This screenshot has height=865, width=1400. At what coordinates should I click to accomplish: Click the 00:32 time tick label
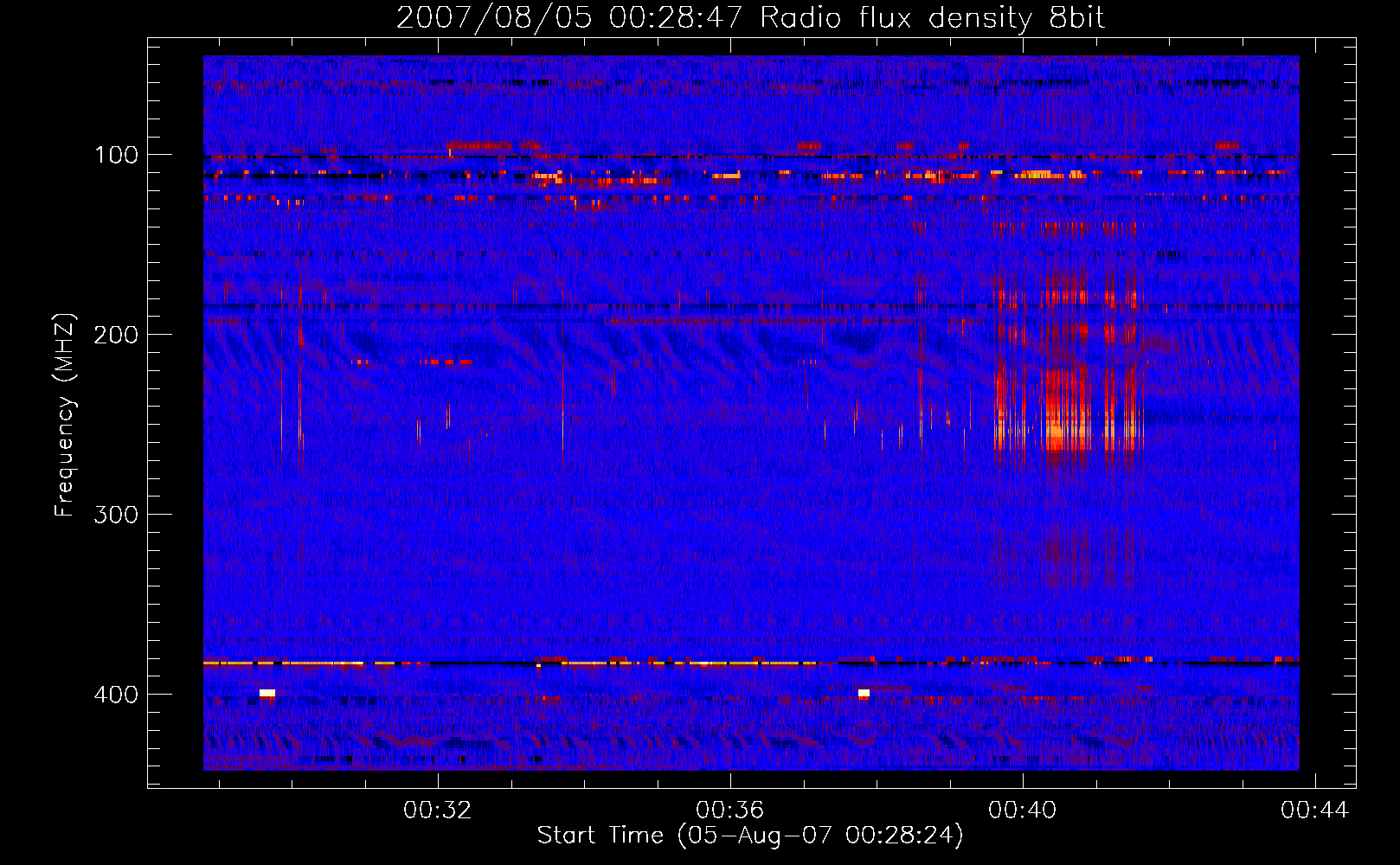coord(438,810)
